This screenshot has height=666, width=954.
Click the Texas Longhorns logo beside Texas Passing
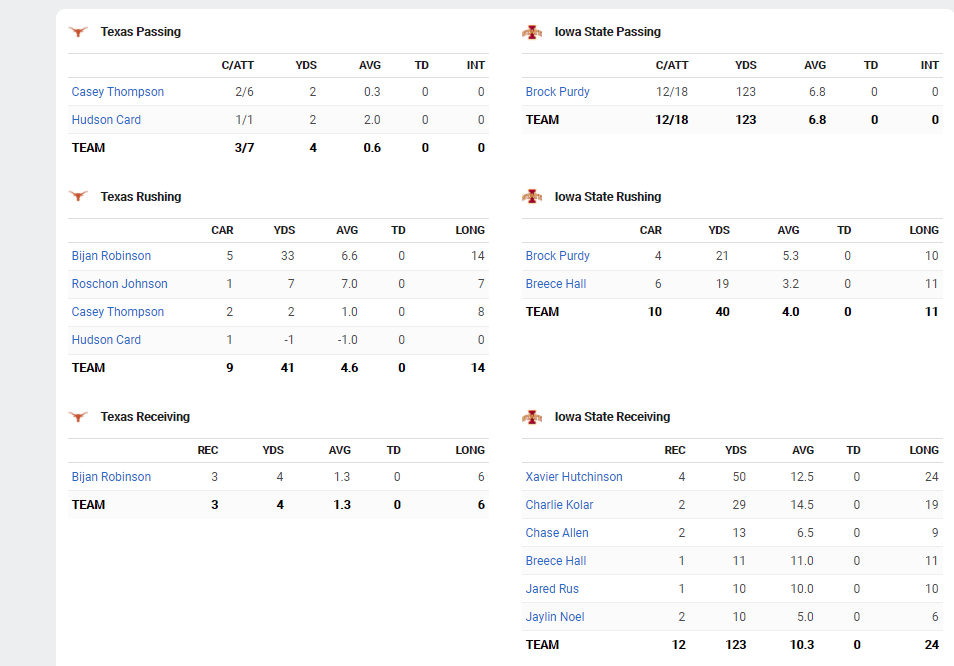(x=78, y=32)
